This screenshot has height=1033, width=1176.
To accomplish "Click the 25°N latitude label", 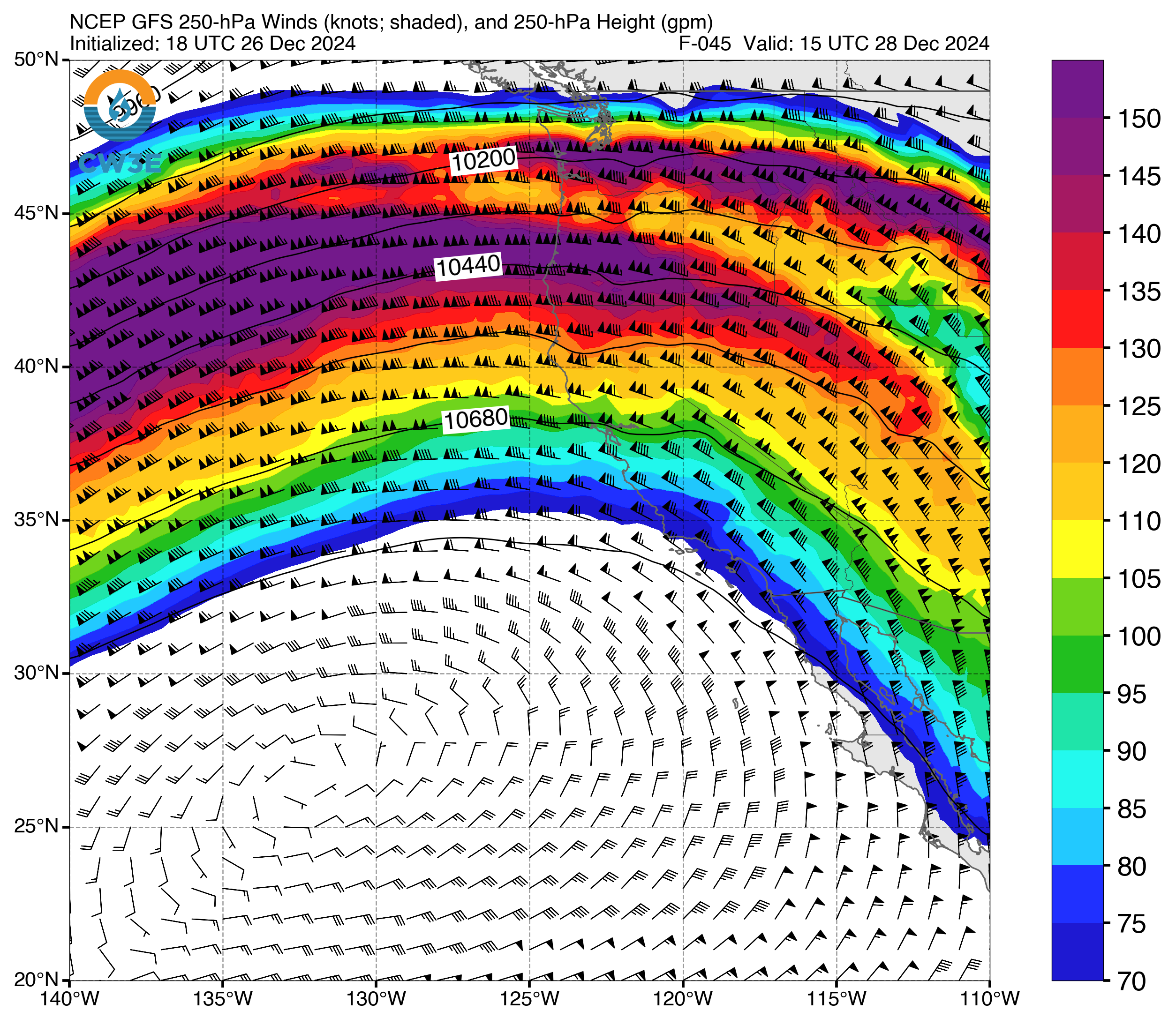I will [x=36, y=826].
